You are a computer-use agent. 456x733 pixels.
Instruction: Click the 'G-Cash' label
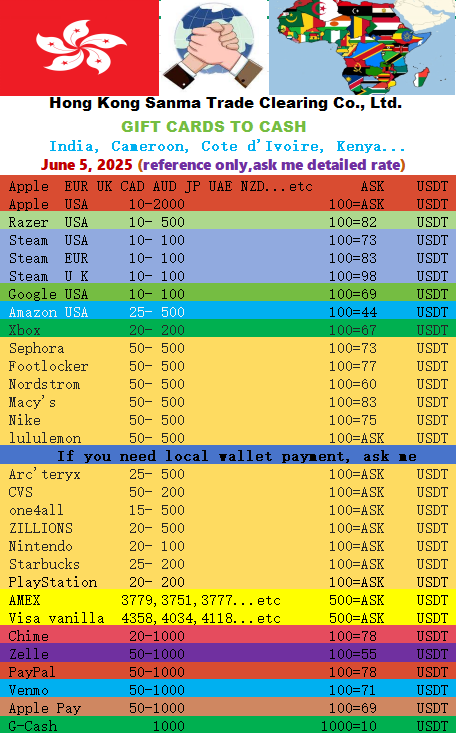33,726
